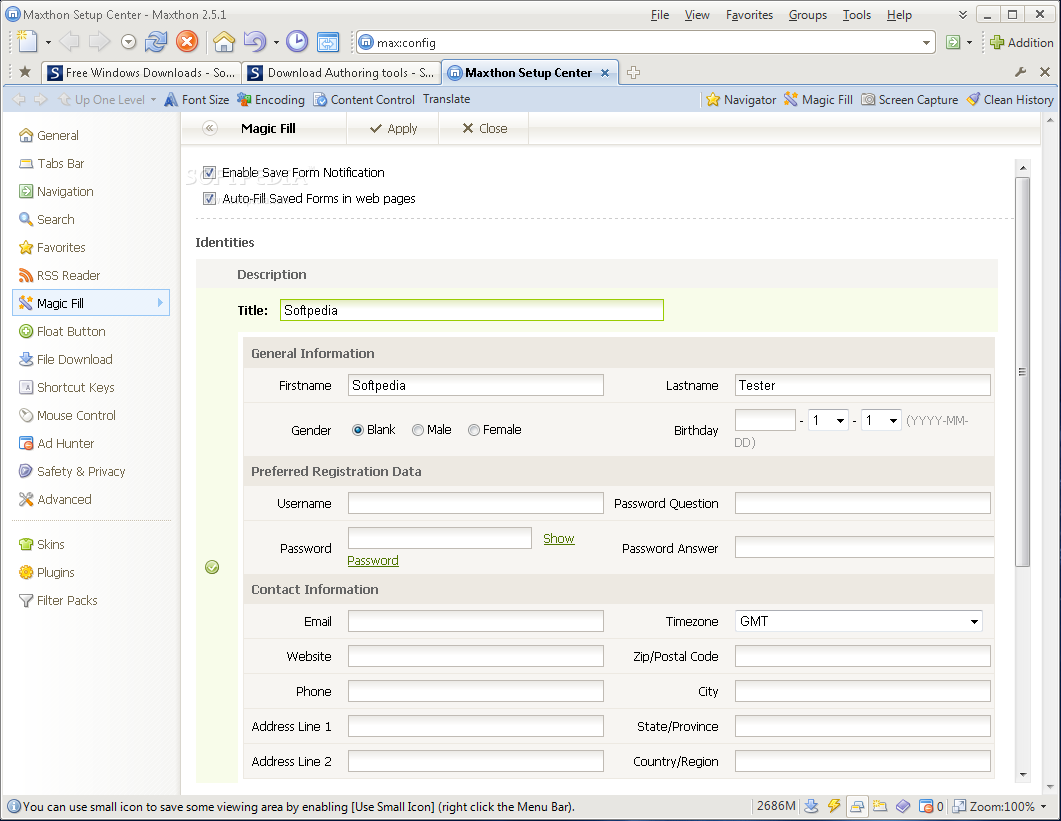This screenshot has height=821, width=1061.
Task: Open the View menu
Action: click(x=697, y=15)
